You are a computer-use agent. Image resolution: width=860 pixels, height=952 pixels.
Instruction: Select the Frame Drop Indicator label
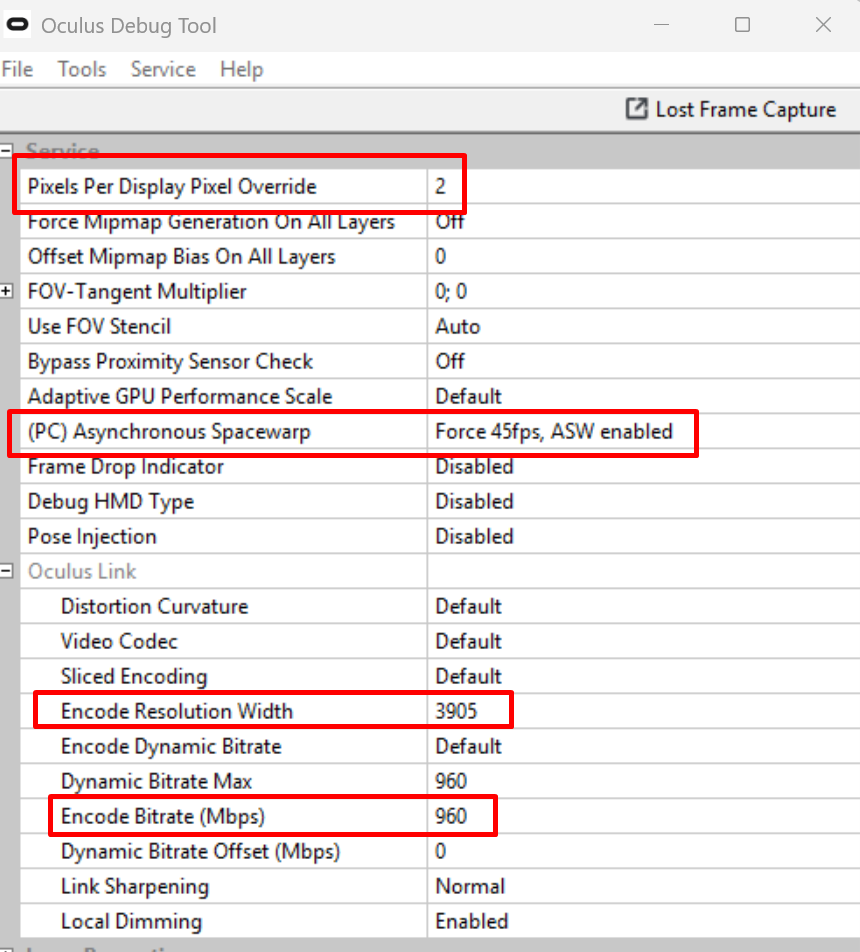coord(126,467)
